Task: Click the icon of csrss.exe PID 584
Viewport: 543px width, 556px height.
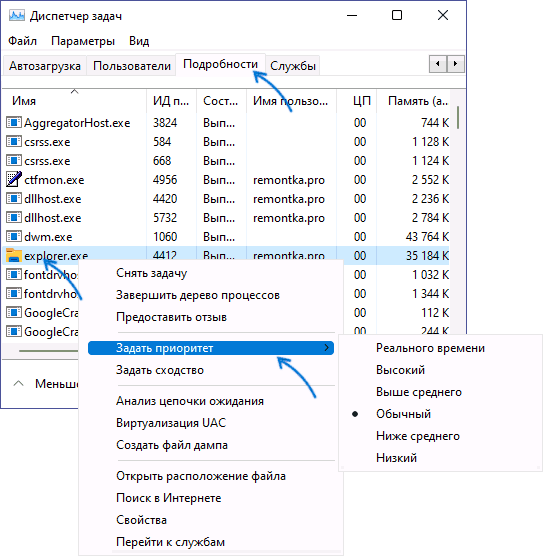Action: point(14,142)
